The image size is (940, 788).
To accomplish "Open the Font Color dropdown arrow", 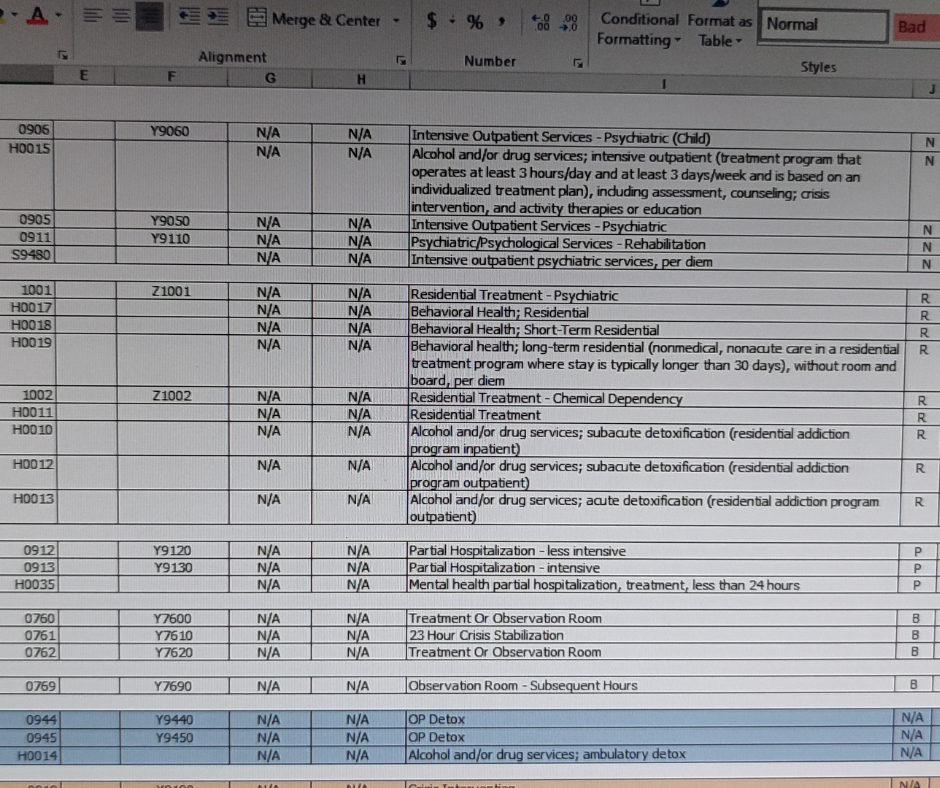I will (x=59, y=14).
